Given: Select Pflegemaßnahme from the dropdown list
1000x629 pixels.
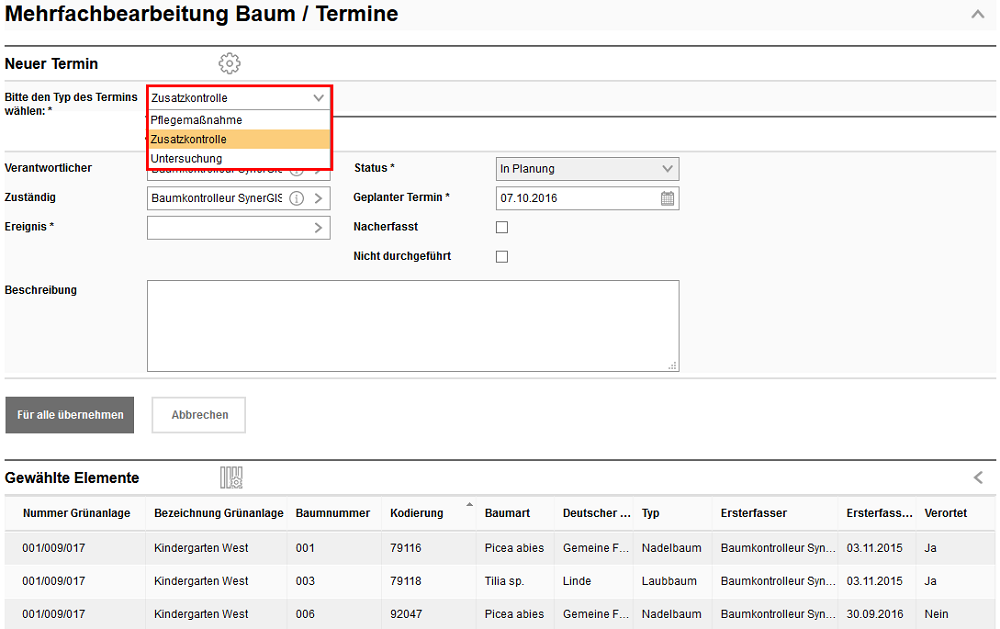Looking at the screenshot, I should pos(239,120).
